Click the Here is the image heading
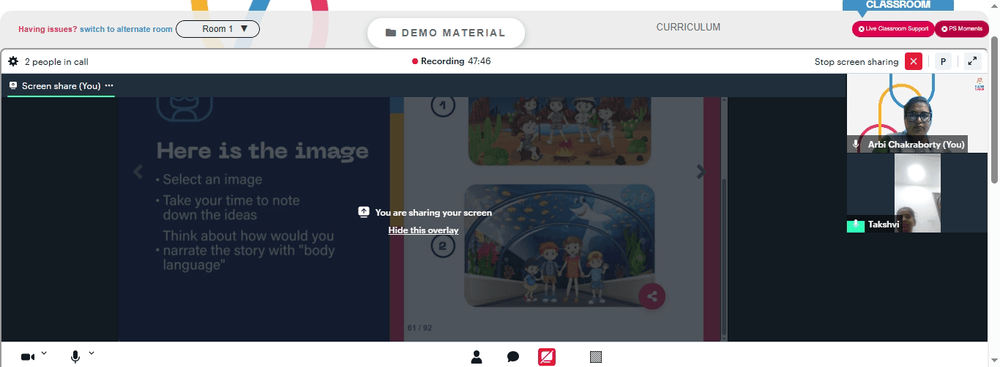The image size is (1000, 367). (x=263, y=151)
